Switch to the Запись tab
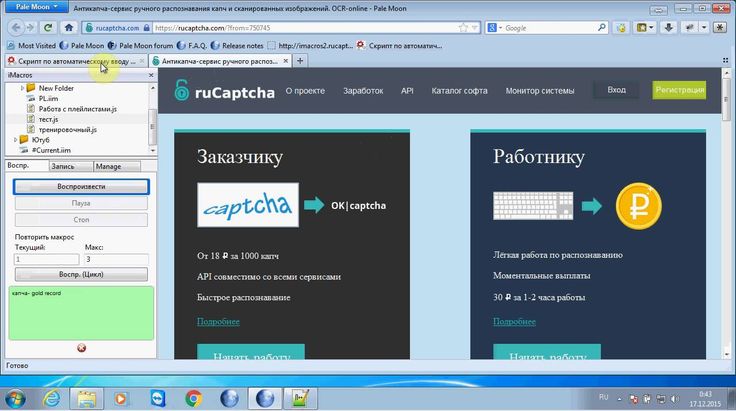736x411 pixels. click(63, 166)
